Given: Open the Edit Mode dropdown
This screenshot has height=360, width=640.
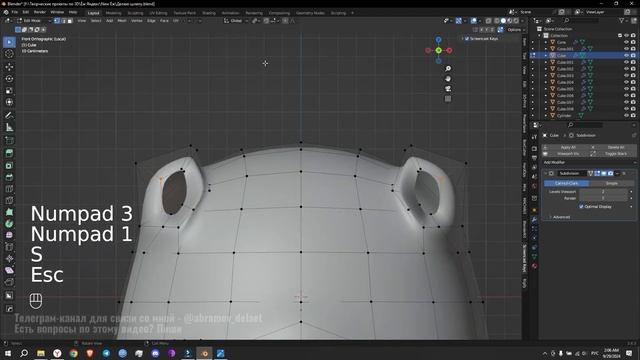Looking at the screenshot, I should pos(34,20).
